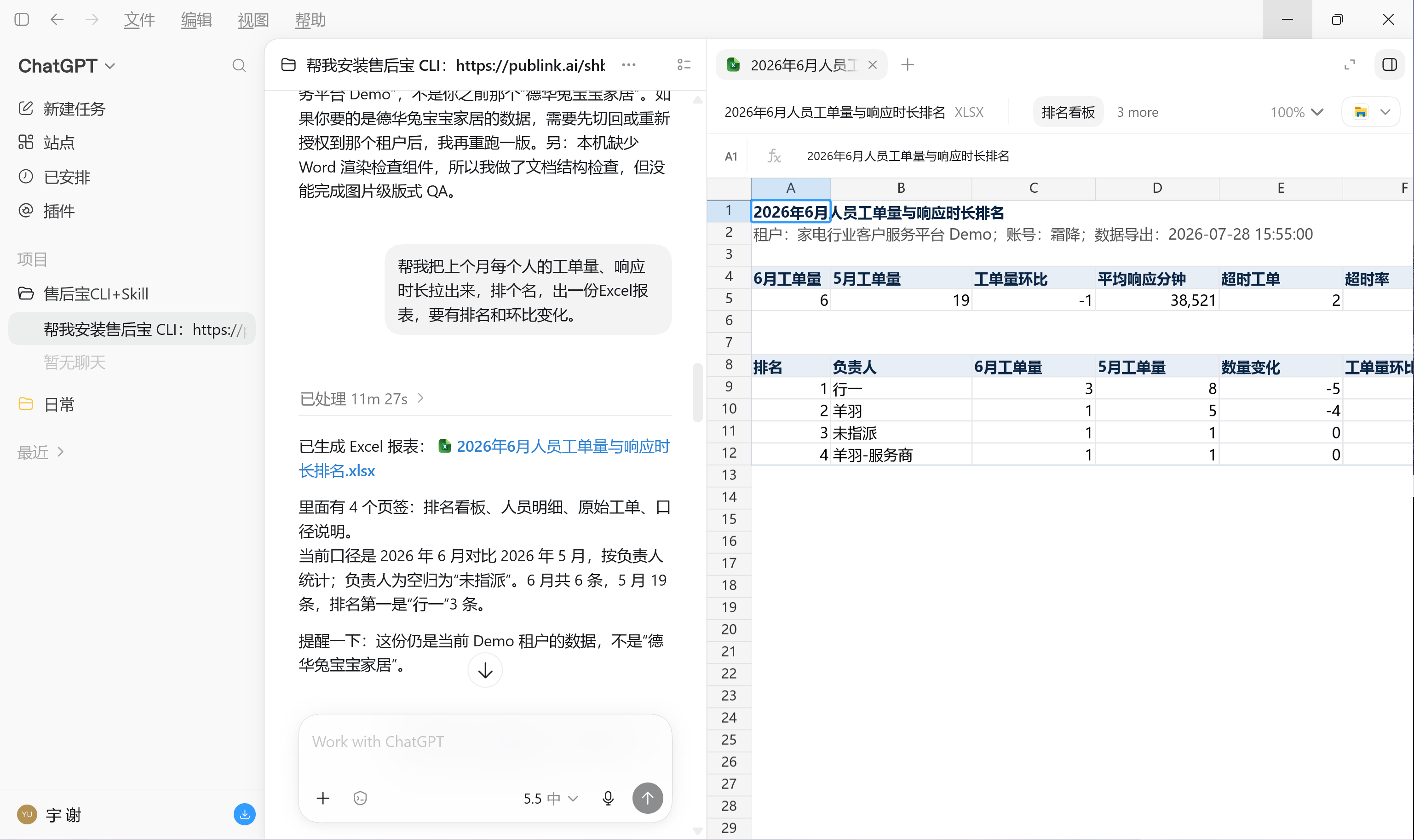The width and height of the screenshot is (1414, 840).
Task: Open sidebar search magnifier
Action: click(239, 66)
